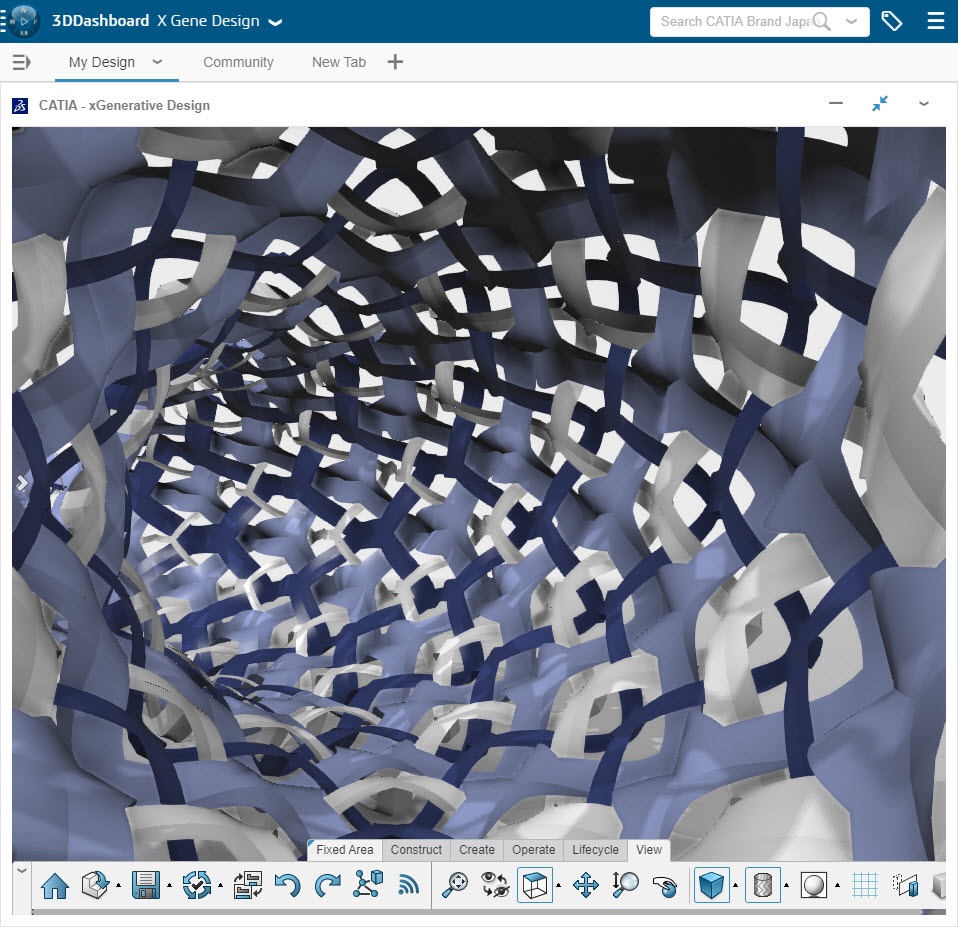Open the My Design tab chevron menu
This screenshot has height=927, width=958.
157,62
